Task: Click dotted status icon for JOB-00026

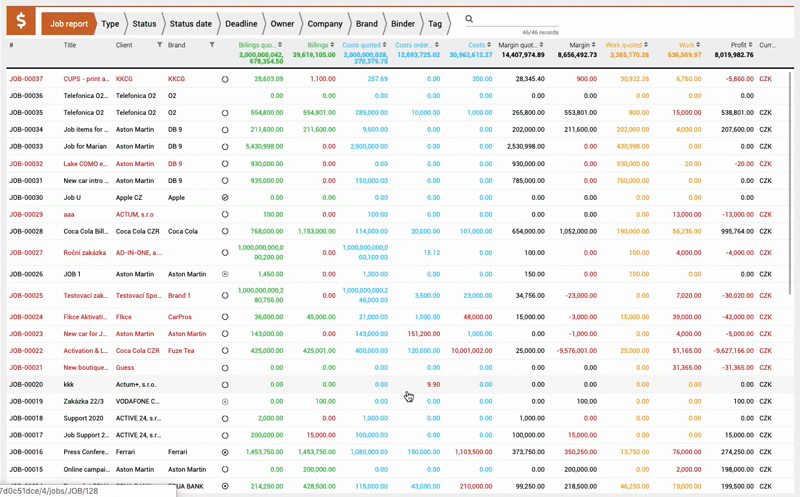Action: coord(225,274)
